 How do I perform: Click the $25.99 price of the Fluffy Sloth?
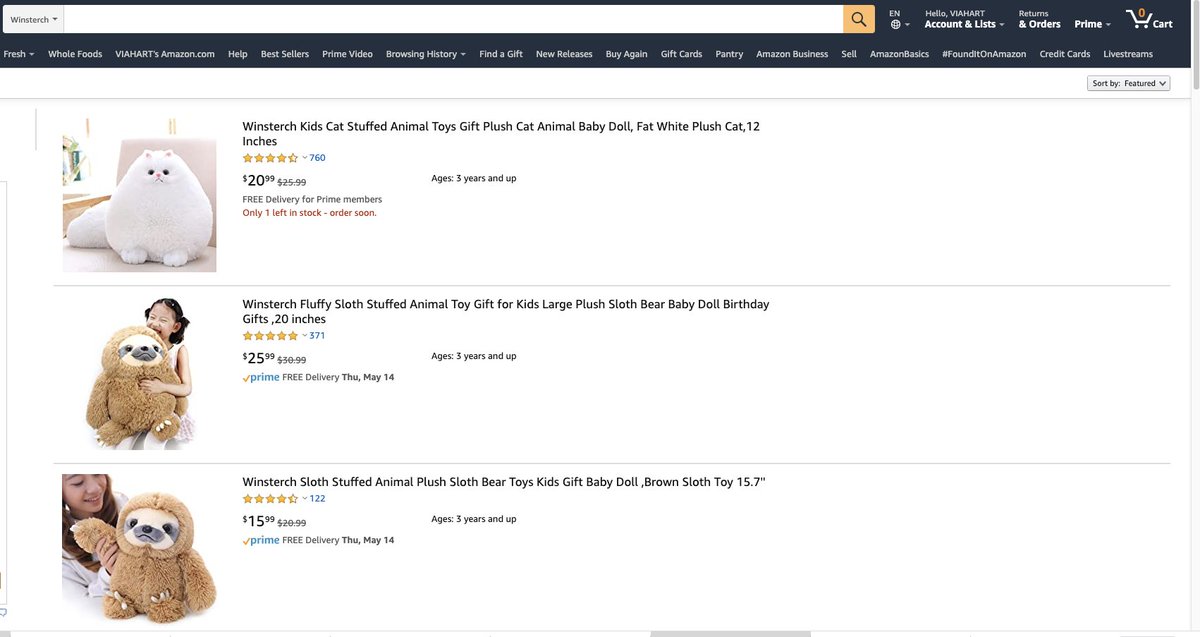(x=258, y=358)
